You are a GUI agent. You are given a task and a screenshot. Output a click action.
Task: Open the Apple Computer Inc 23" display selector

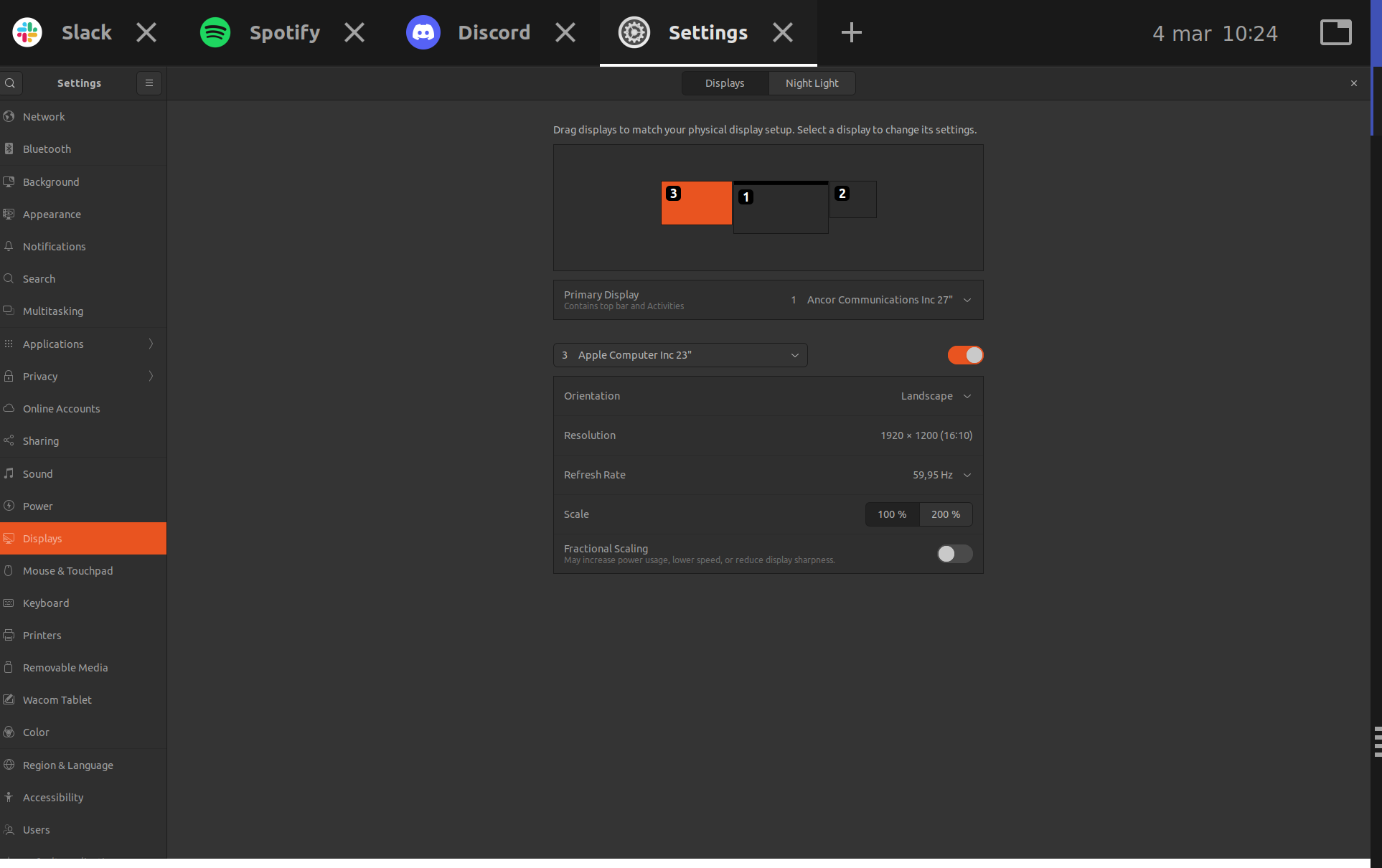[680, 355]
